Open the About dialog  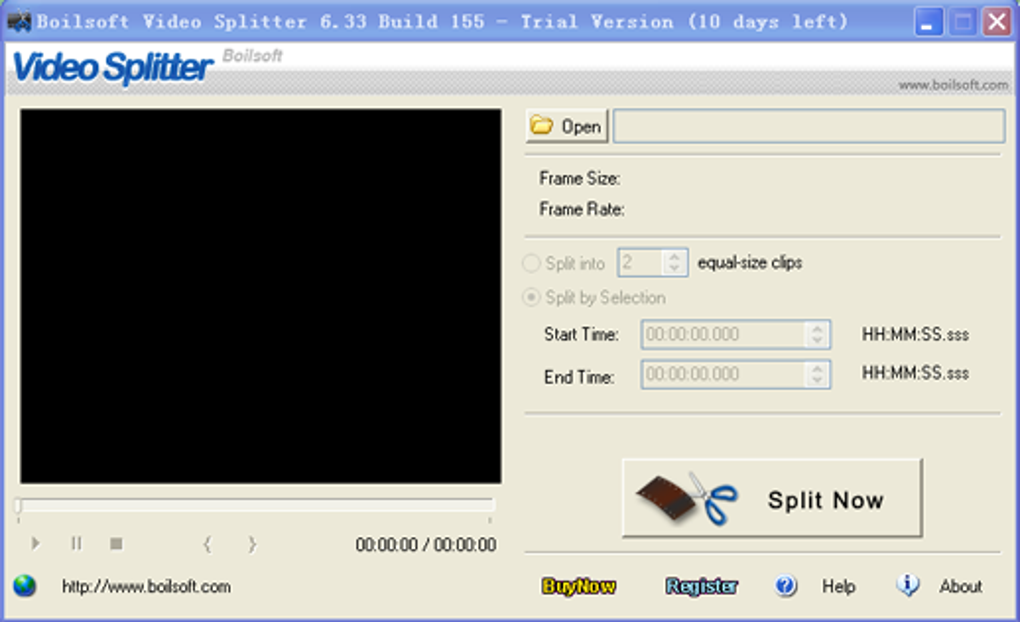960,586
